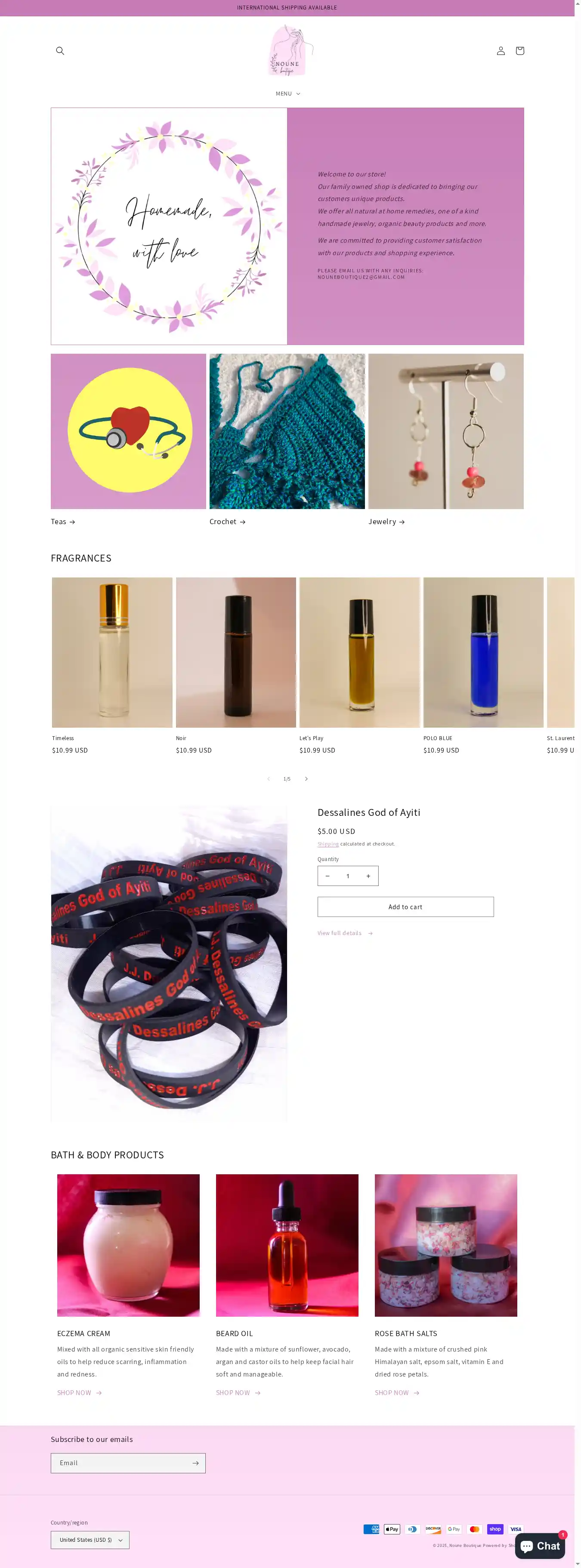Open the shopping cart icon
This screenshot has height=1568, width=581.
pos(519,50)
